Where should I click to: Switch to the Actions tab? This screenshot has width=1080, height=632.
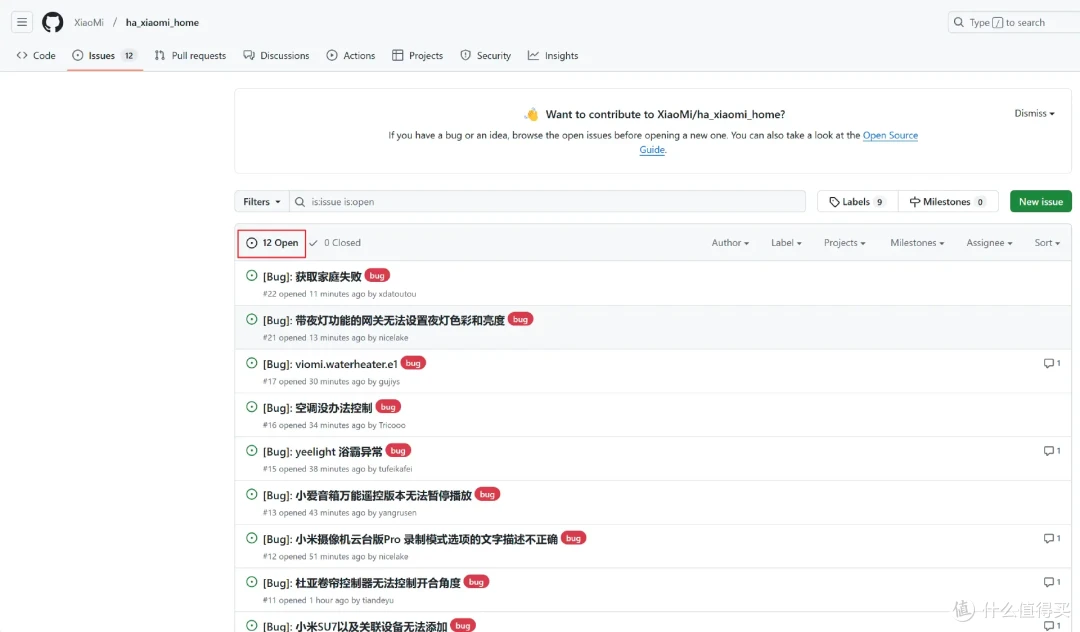[x=351, y=55]
